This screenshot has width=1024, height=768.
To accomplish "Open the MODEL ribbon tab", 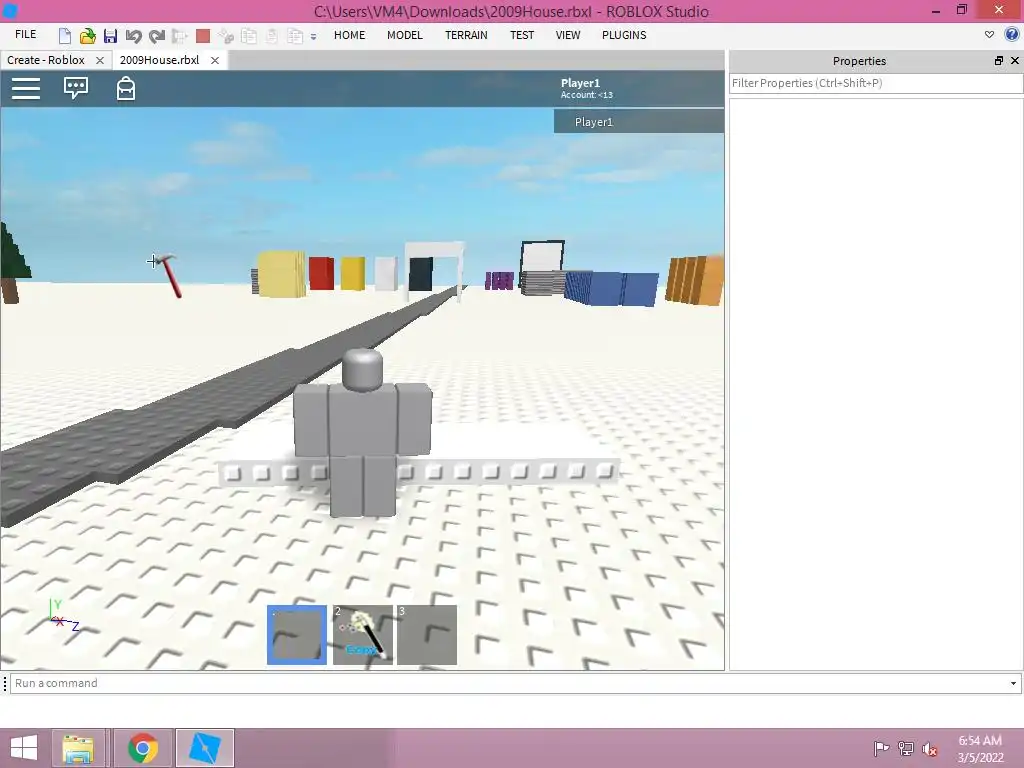I will [x=405, y=35].
